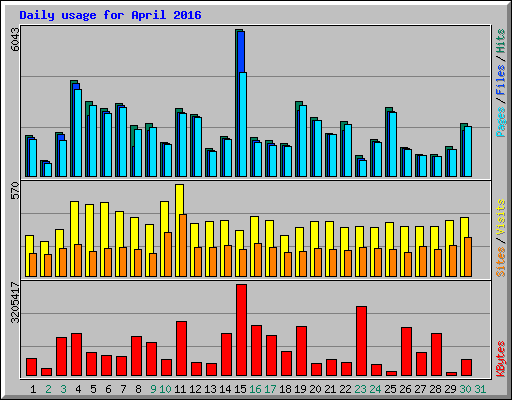Click day label 6
Image resolution: width=512 pixels, height=400 pixels.
[108, 389]
